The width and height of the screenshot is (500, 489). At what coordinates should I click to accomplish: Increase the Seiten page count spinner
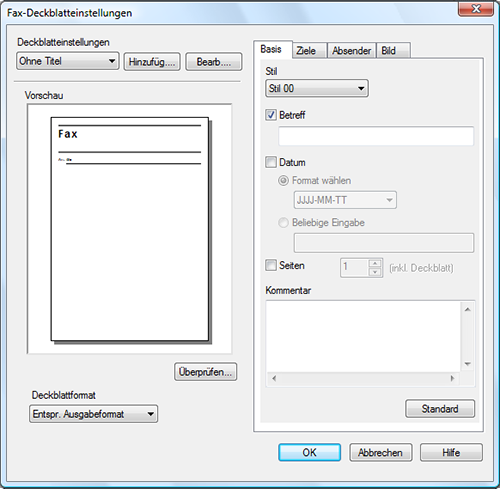(x=375, y=263)
